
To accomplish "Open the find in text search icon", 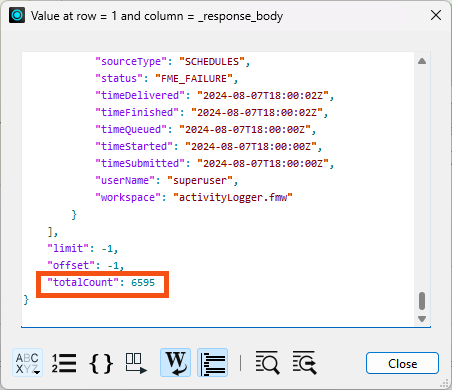I will pos(267,363).
